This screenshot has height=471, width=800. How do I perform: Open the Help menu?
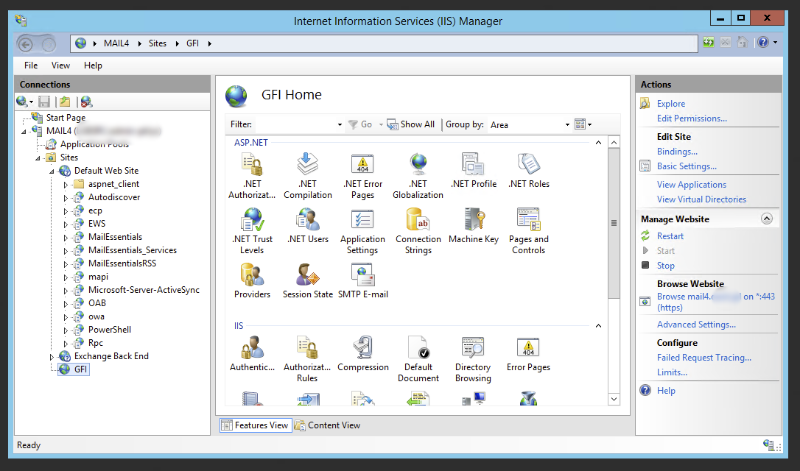coord(93,65)
